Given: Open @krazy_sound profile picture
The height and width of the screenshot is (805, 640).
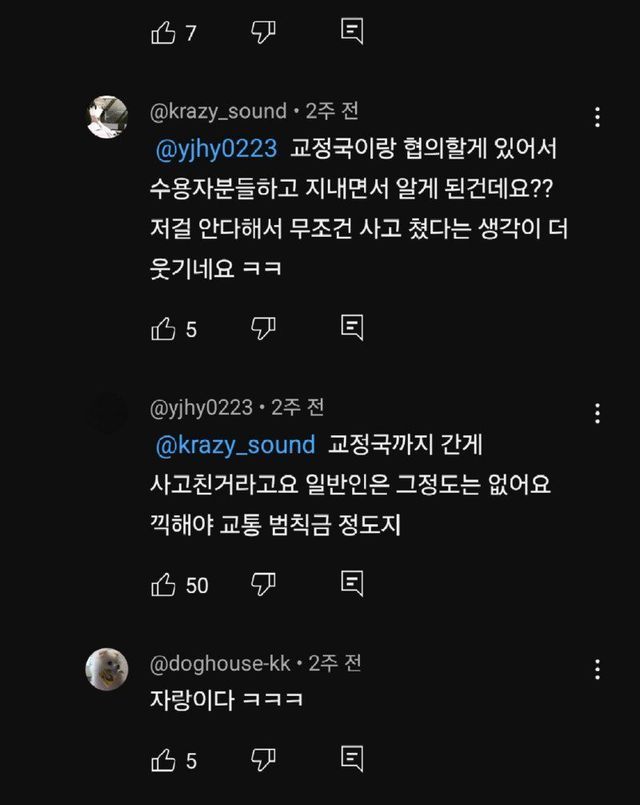Looking at the screenshot, I should 107,117.
